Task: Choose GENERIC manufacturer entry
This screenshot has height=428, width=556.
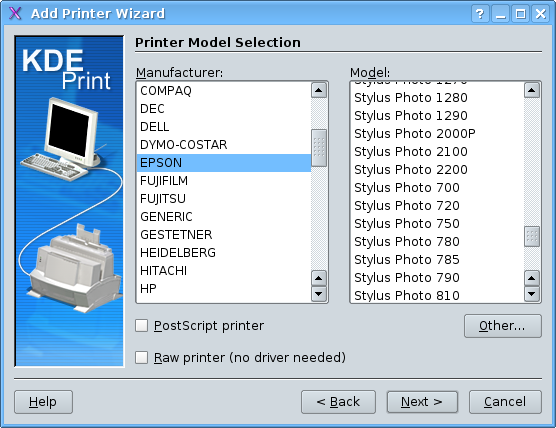Action: 224,217
